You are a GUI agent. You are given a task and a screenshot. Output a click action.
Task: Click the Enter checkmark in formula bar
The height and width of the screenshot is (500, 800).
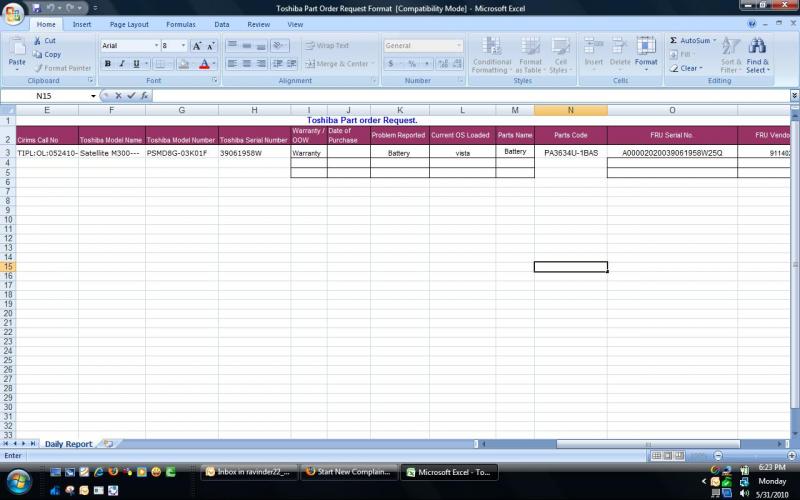coord(131,95)
